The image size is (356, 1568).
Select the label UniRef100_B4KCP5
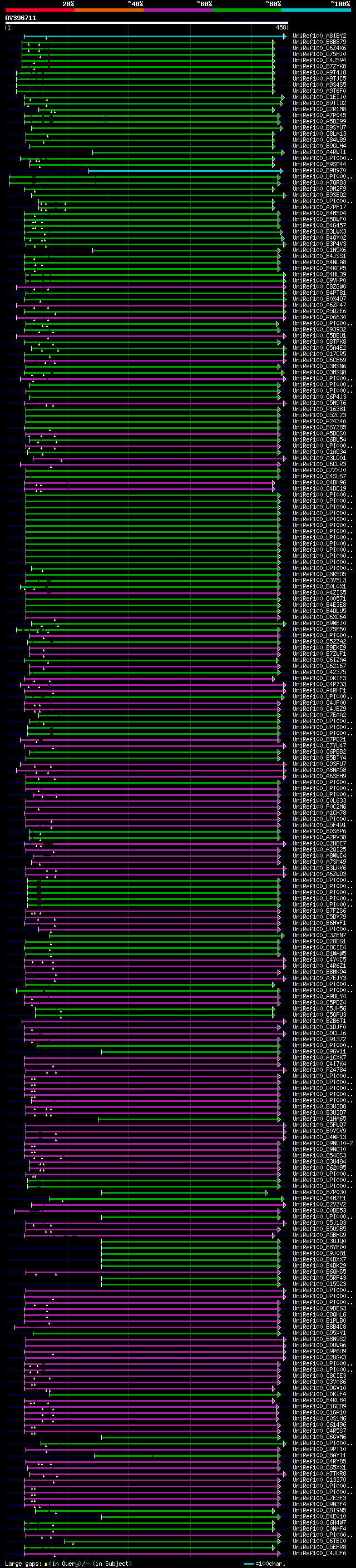click(319, 269)
